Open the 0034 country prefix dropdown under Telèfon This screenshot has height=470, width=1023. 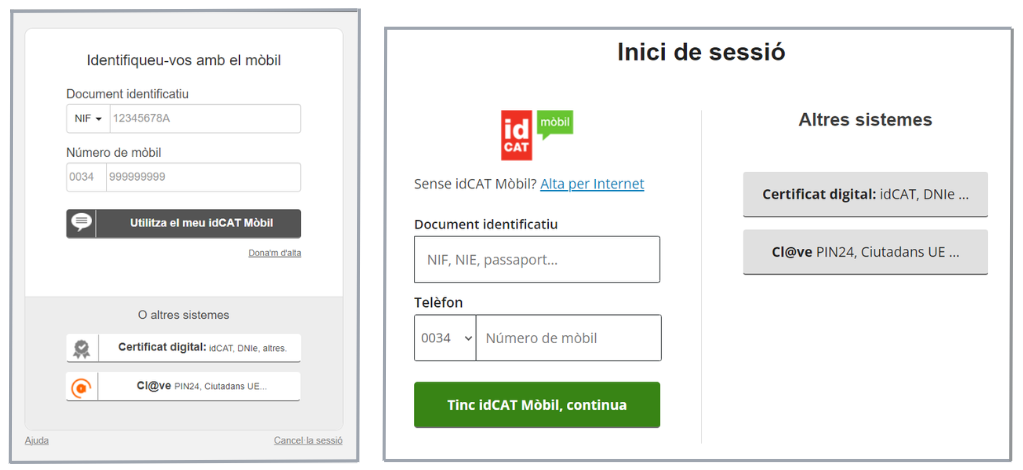pyautogui.click(x=445, y=338)
